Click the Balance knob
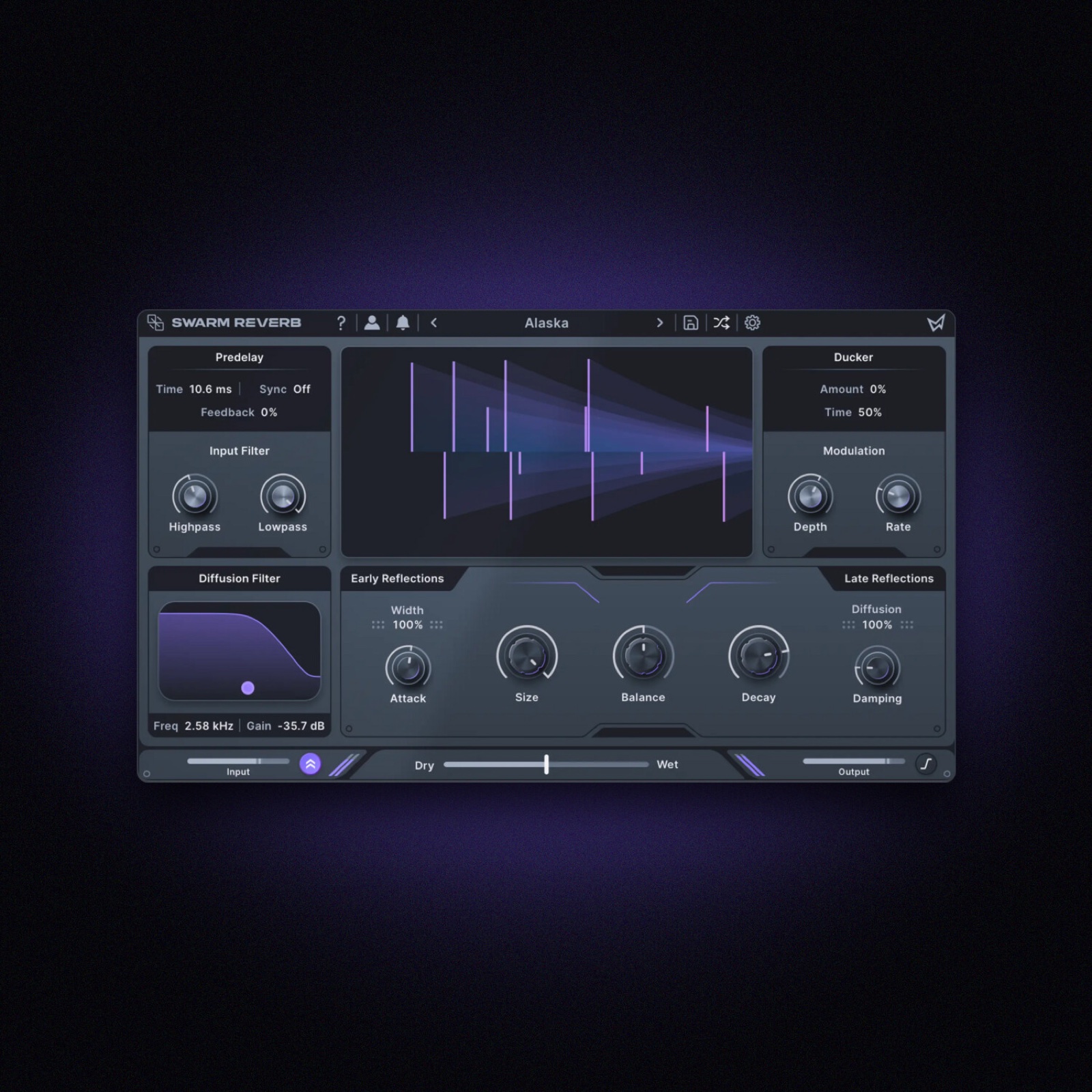 643,656
